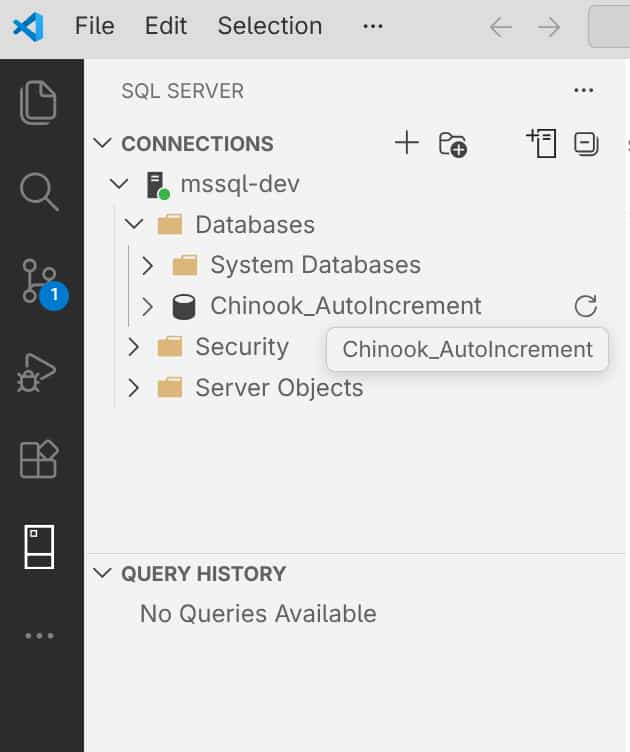This screenshot has height=752, width=630.
Task: Click the System Databases folder icon
Action: coord(185,265)
